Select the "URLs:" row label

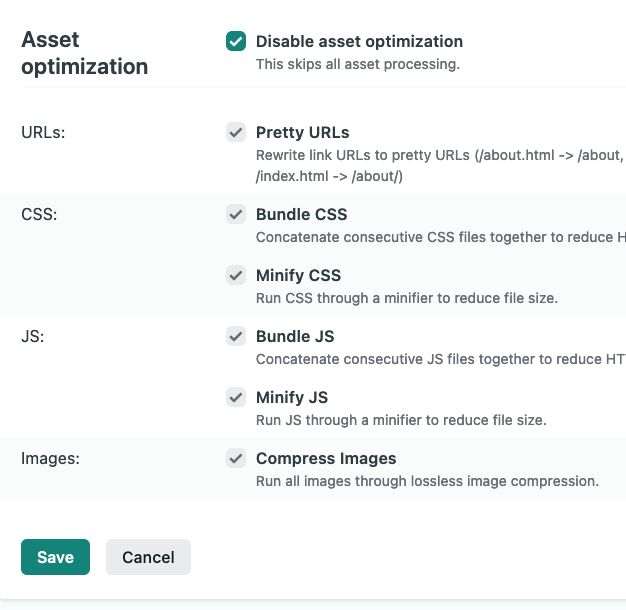[x=43, y=133]
